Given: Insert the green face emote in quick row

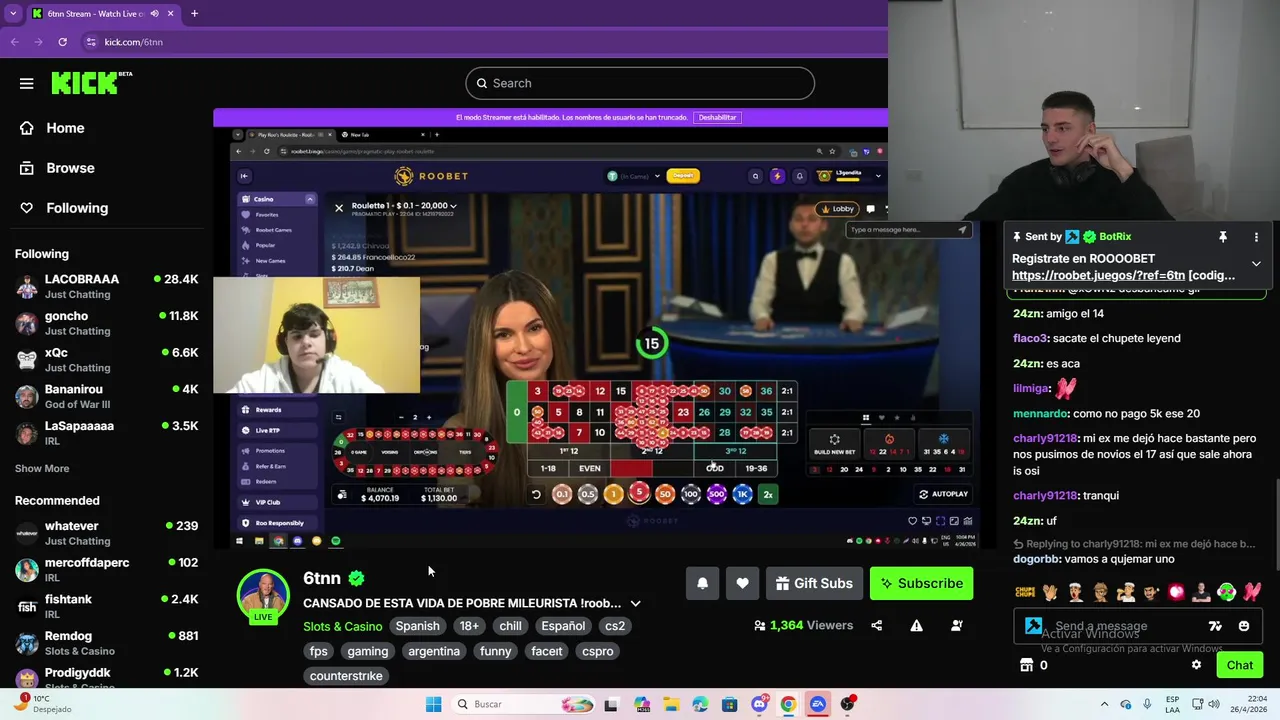Looking at the screenshot, I should tap(1227, 592).
